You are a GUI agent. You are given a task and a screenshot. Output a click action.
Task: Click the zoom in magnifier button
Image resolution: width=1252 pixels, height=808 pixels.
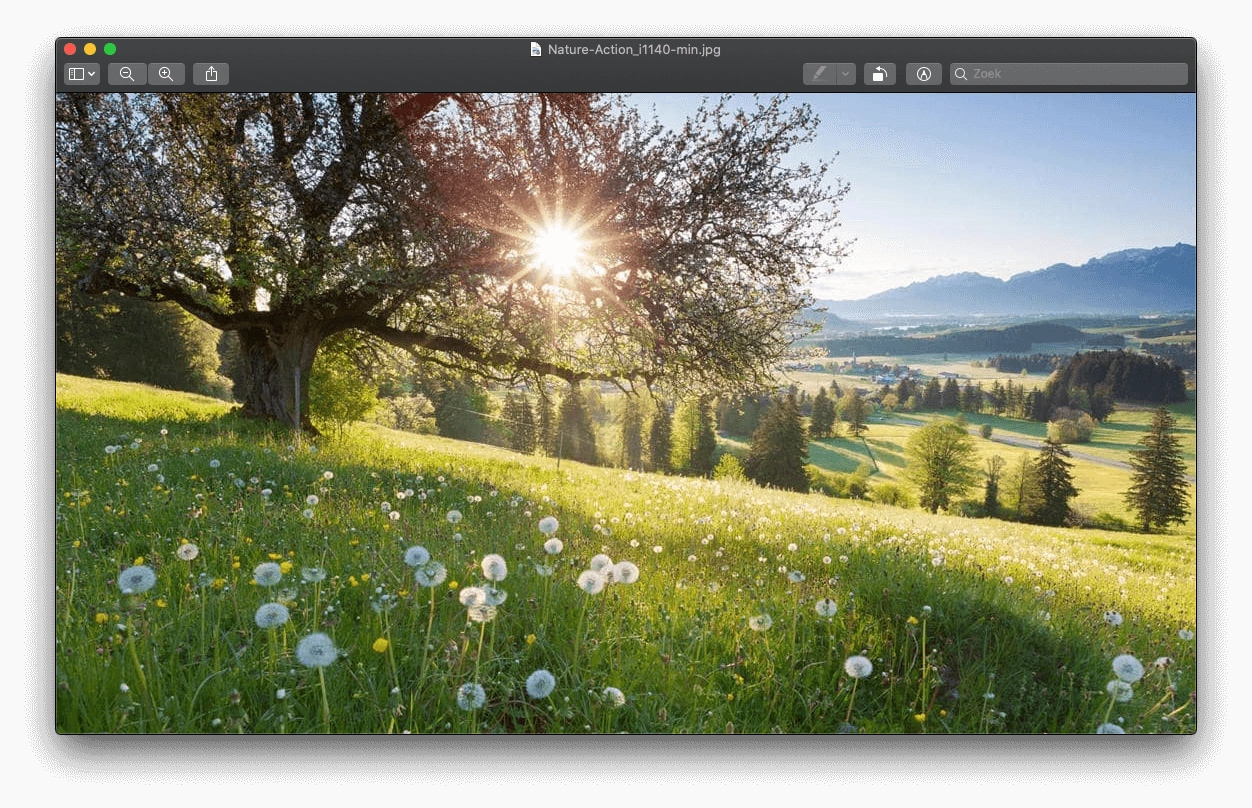click(166, 74)
